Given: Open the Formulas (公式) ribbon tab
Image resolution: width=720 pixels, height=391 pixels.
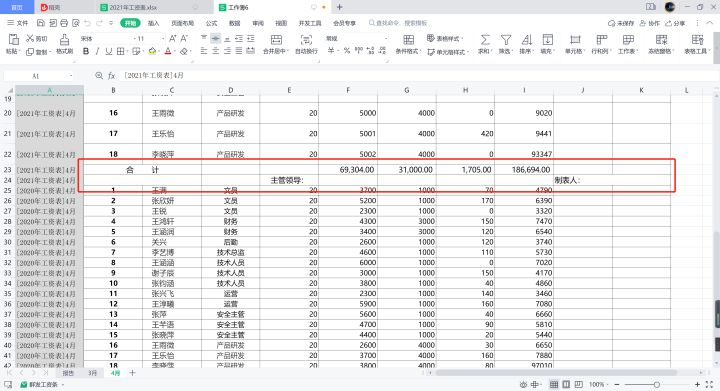Looking at the screenshot, I should 211,23.
